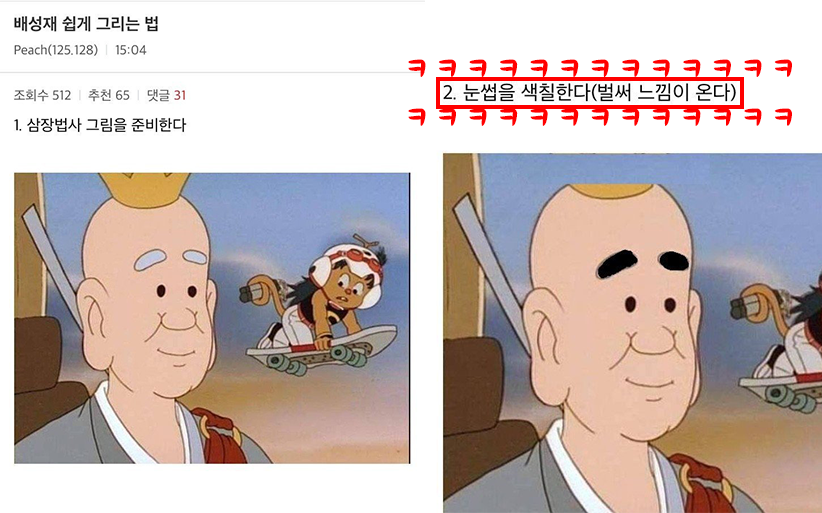Click the 조회수 512 view count
The image size is (822, 513).
42,95
